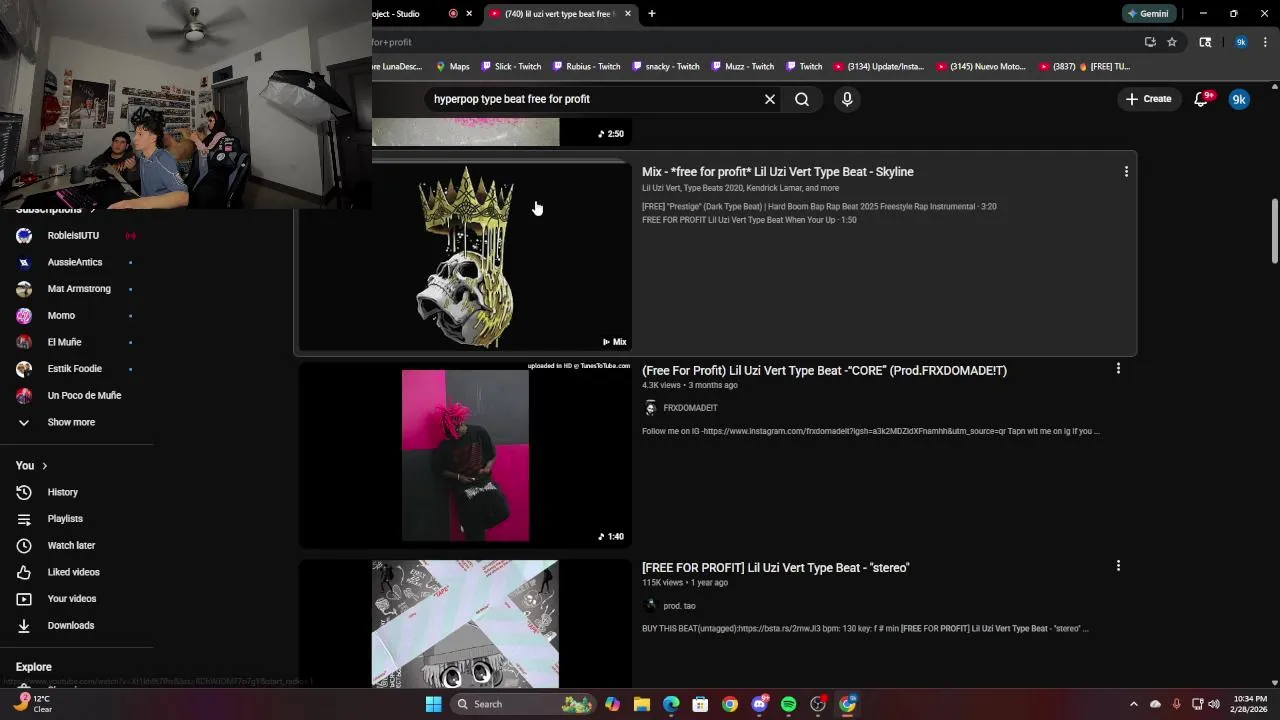Open the Gemini button in Chrome
1280x720 pixels.
1148,14
